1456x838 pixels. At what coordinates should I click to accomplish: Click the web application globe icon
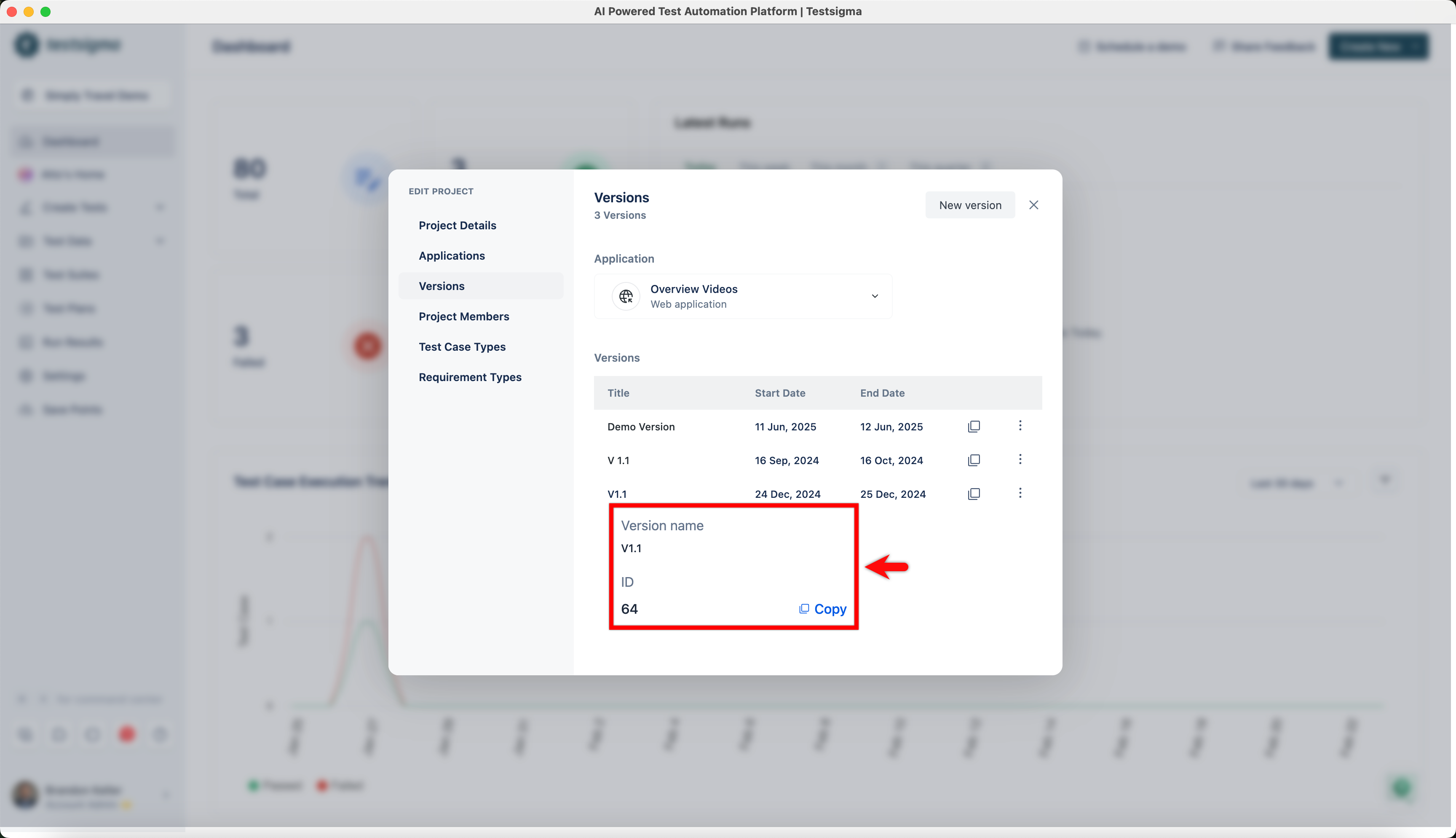(x=626, y=296)
